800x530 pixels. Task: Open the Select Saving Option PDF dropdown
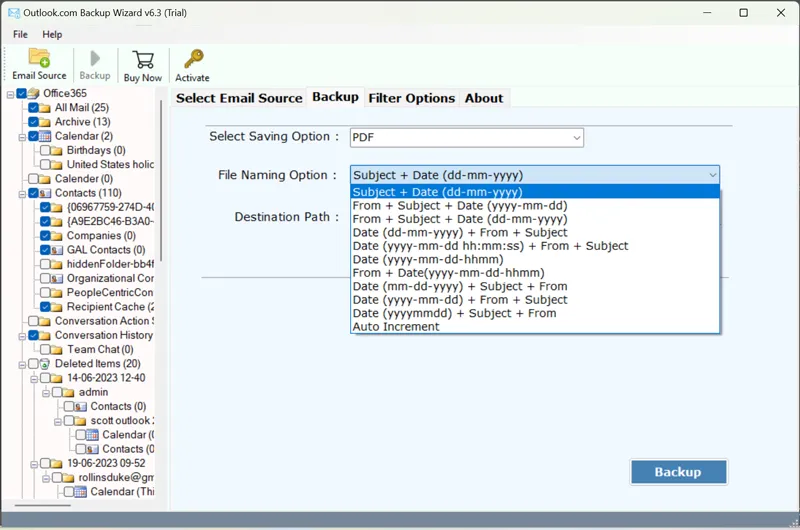click(466, 137)
